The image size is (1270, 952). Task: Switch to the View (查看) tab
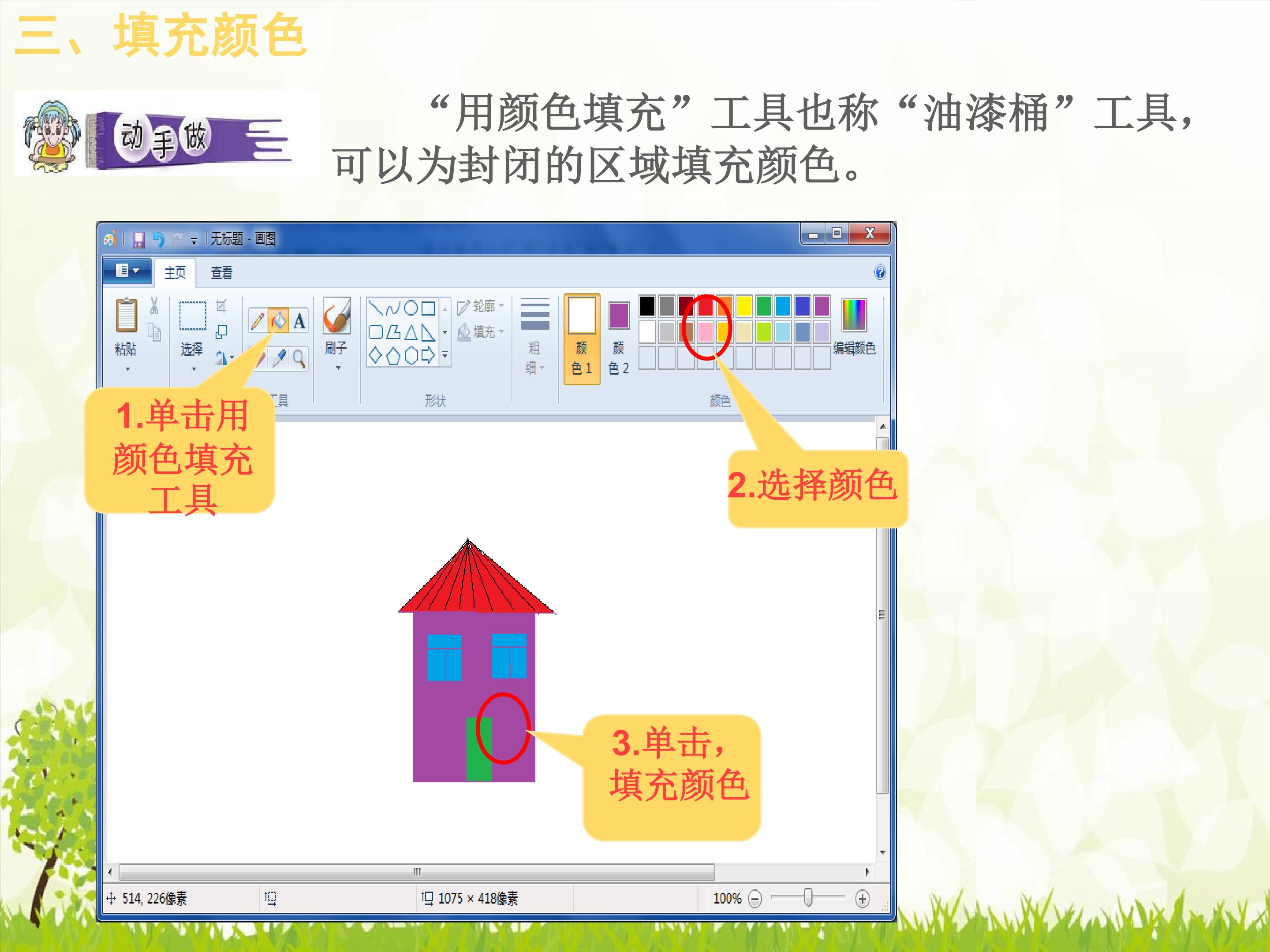pyautogui.click(x=222, y=272)
